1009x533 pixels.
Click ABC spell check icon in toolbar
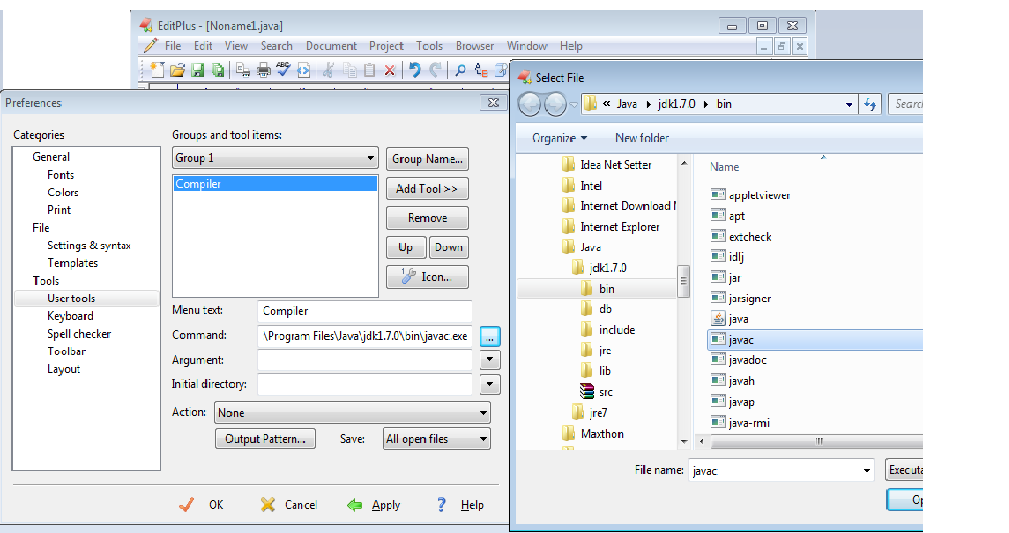[283, 70]
